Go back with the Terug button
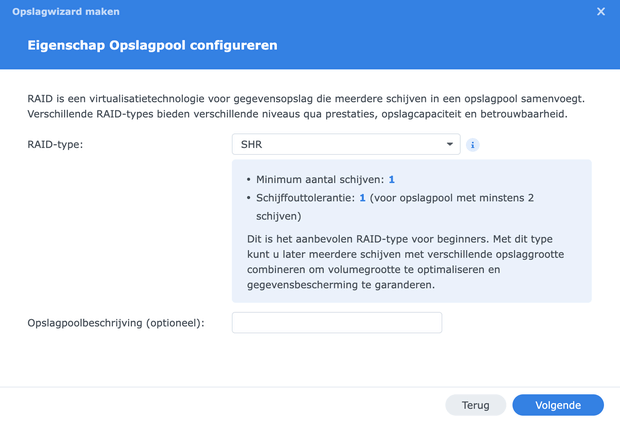The height and width of the screenshot is (421, 620). [x=475, y=405]
